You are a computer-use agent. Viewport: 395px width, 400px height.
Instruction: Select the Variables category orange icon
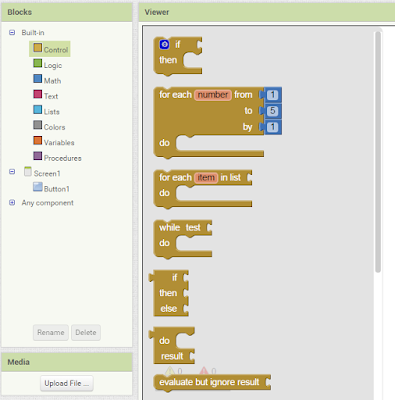[x=38, y=140]
